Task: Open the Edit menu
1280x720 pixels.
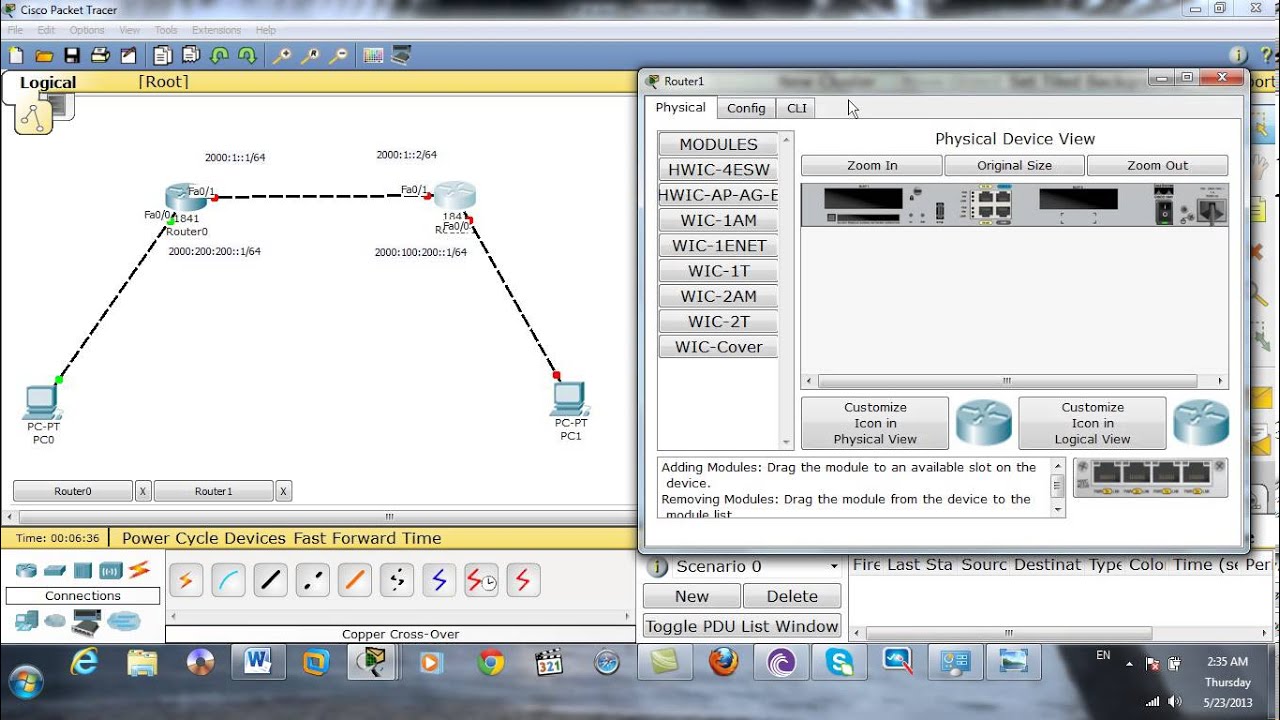Action: coord(44,30)
